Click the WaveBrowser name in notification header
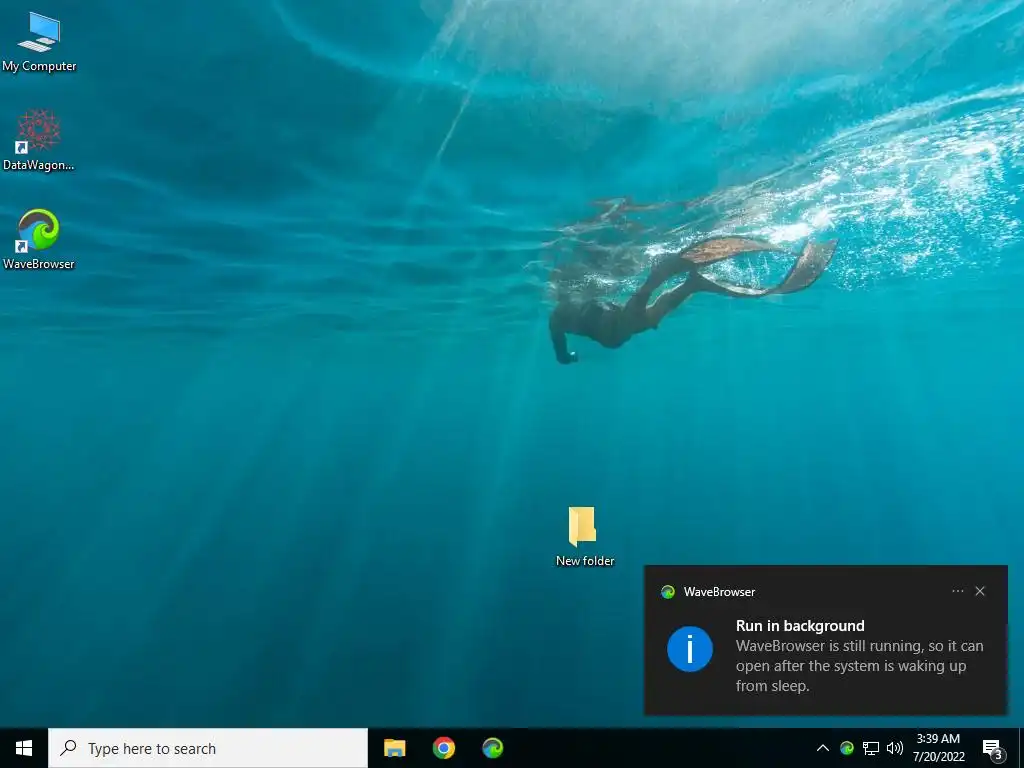 coord(719,592)
